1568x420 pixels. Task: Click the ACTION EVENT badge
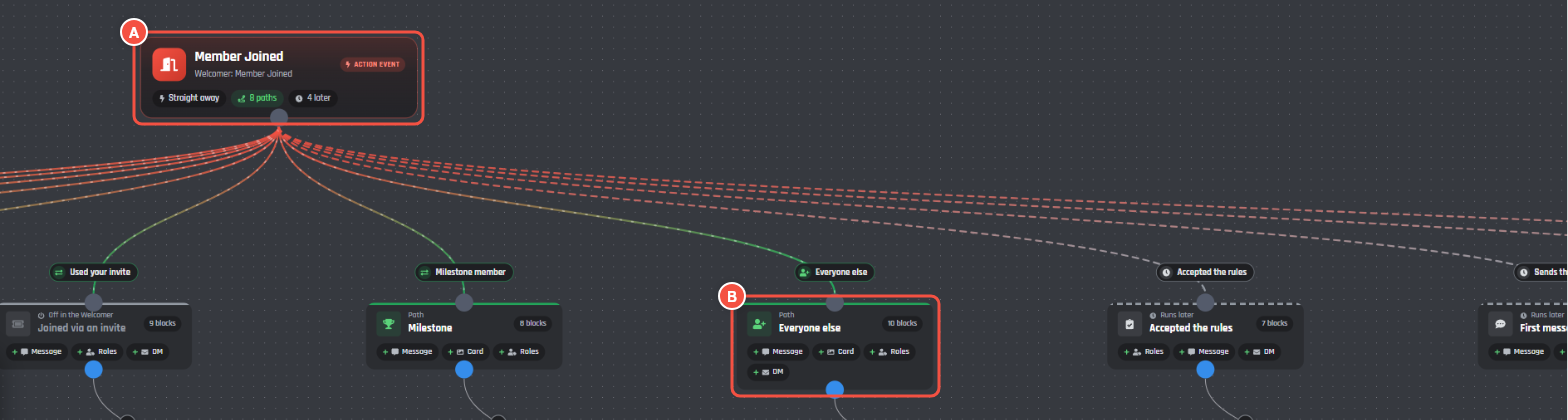(372, 64)
